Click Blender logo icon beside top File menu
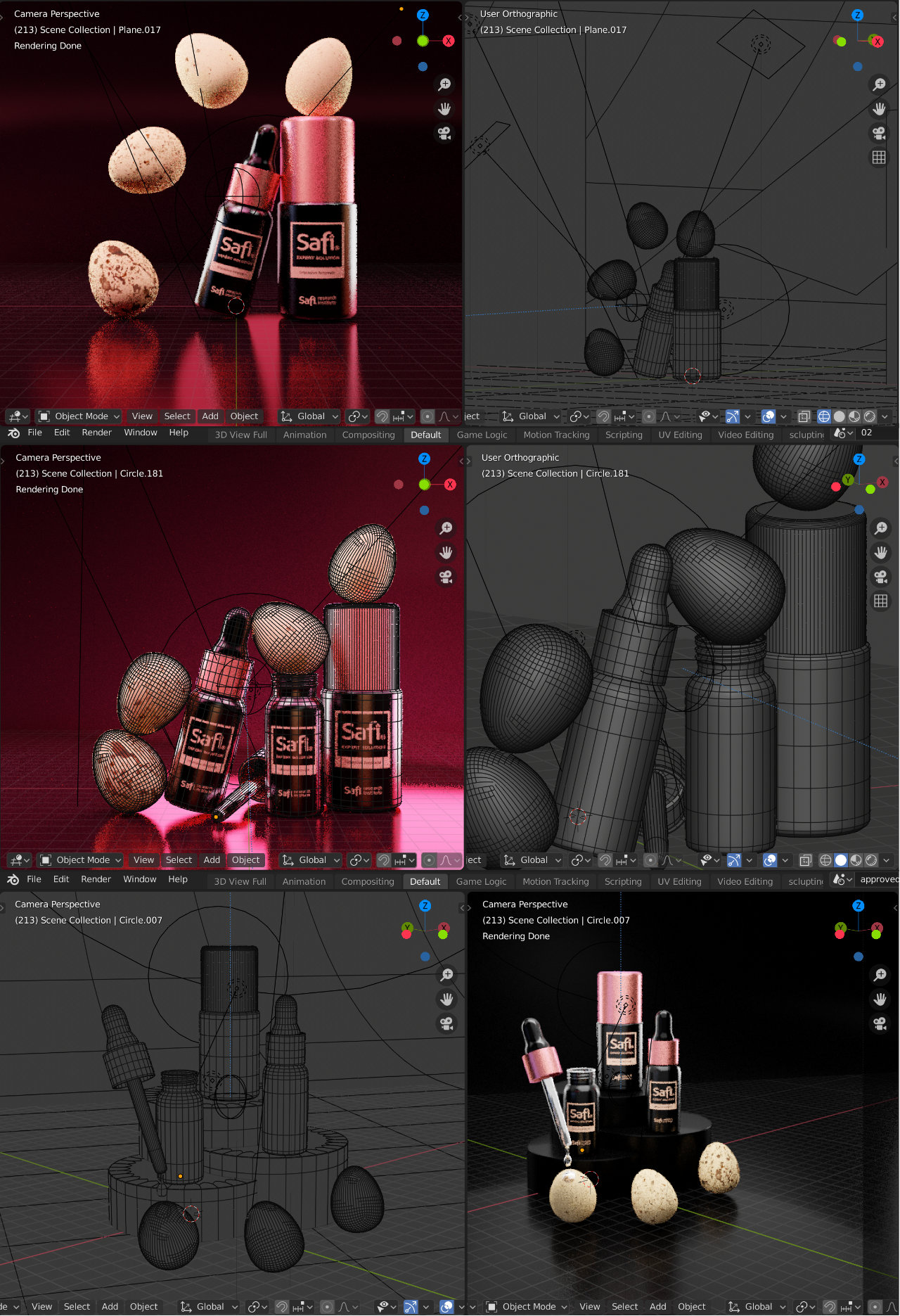 [x=13, y=433]
